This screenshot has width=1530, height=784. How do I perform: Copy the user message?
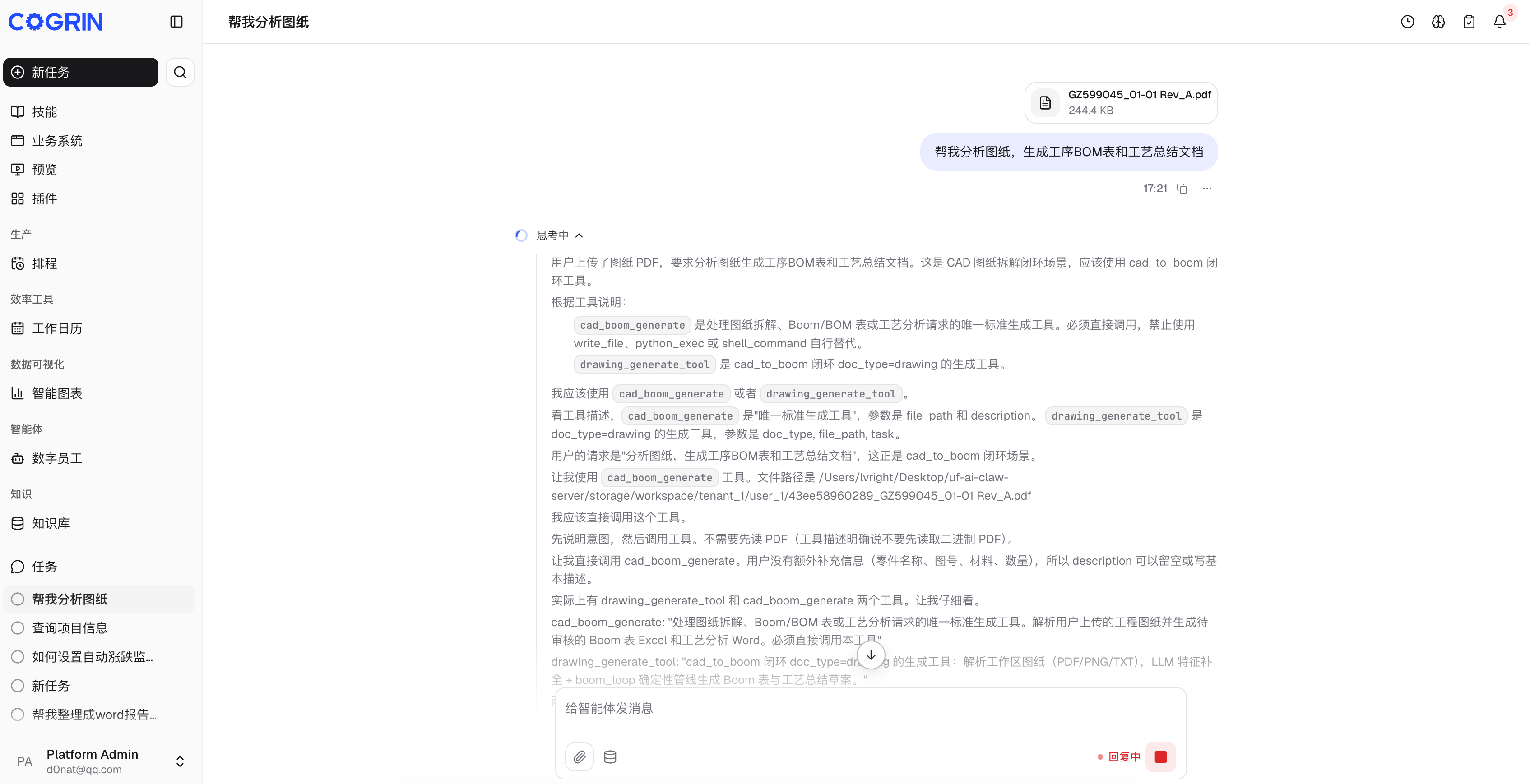click(x=1182, y=189)
